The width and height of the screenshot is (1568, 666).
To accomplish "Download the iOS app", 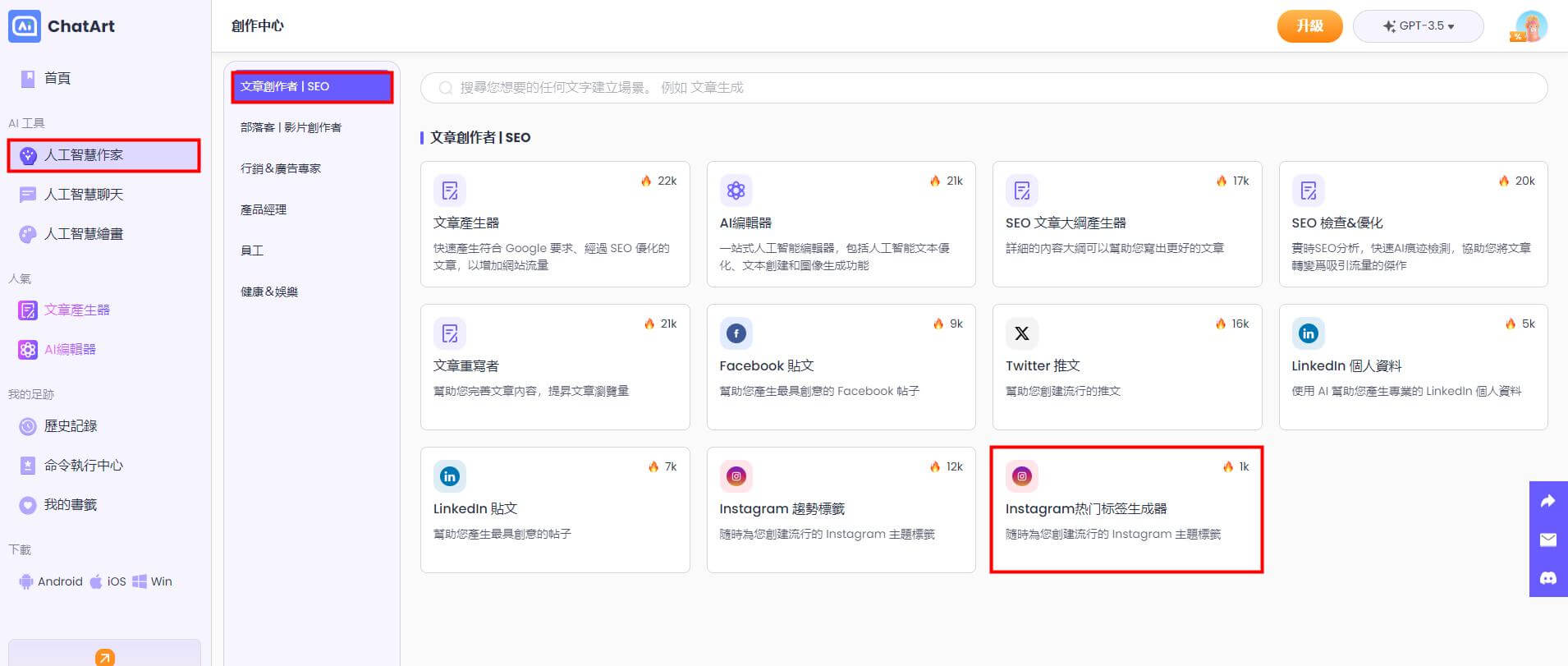I will [108, 581].
